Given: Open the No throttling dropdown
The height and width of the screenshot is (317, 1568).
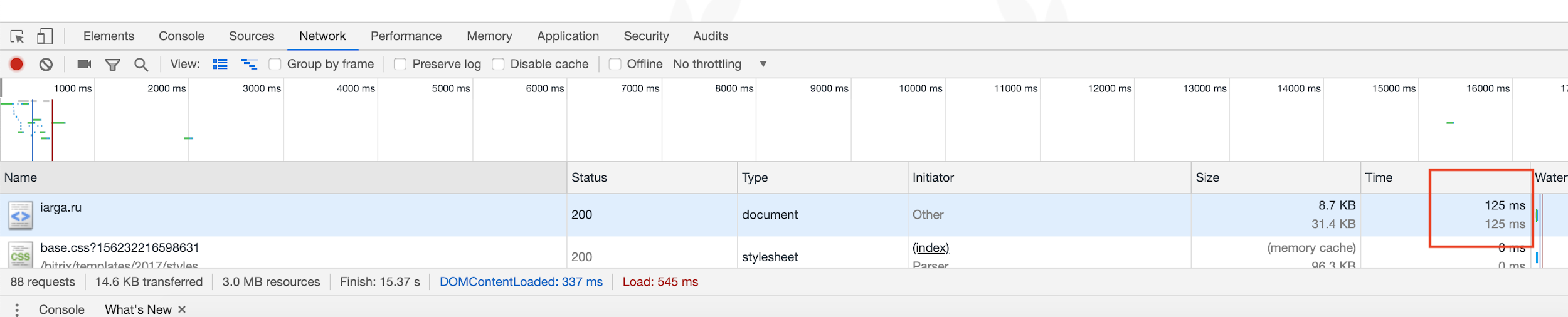Looking at the screenshot, I should coord(719,64).
